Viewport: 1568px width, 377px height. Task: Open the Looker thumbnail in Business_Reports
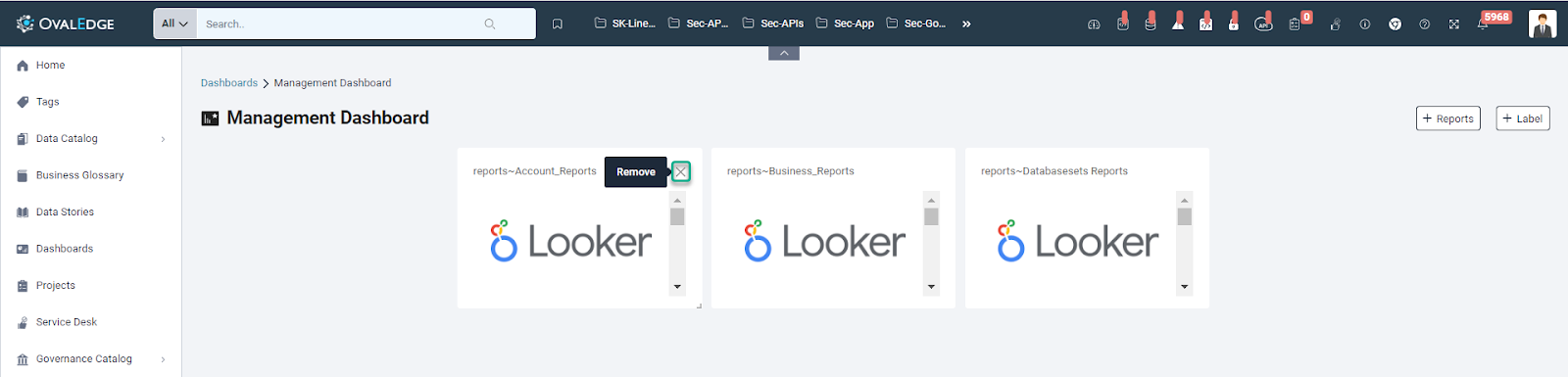[x=824, y=242]
